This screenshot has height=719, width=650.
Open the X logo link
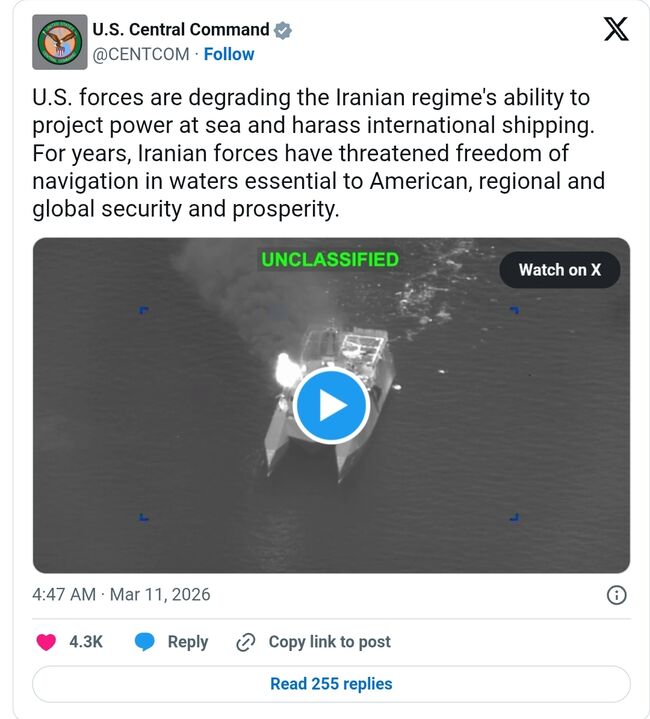click(x=616, y=30)
